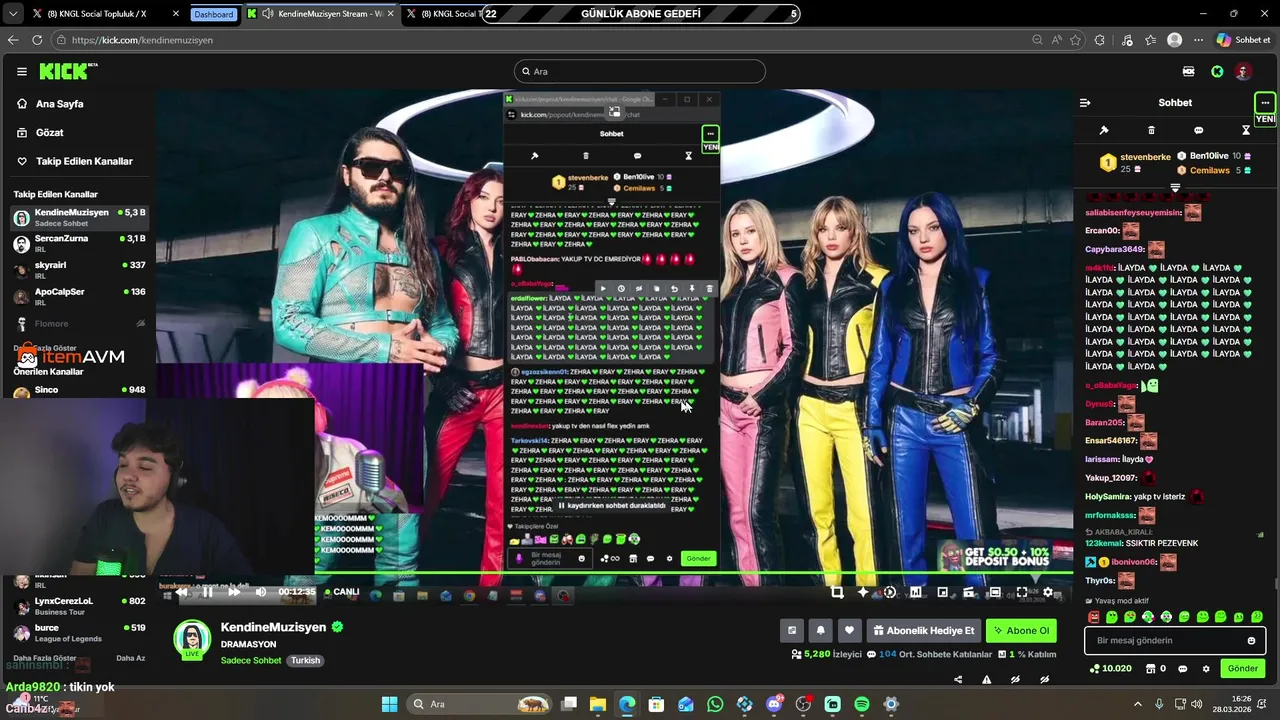Image resolution: width=1280 pixels, height=720 pixels.
Task: Toggle follow heart for KendineMuzisyen
Action: point(850,630)
